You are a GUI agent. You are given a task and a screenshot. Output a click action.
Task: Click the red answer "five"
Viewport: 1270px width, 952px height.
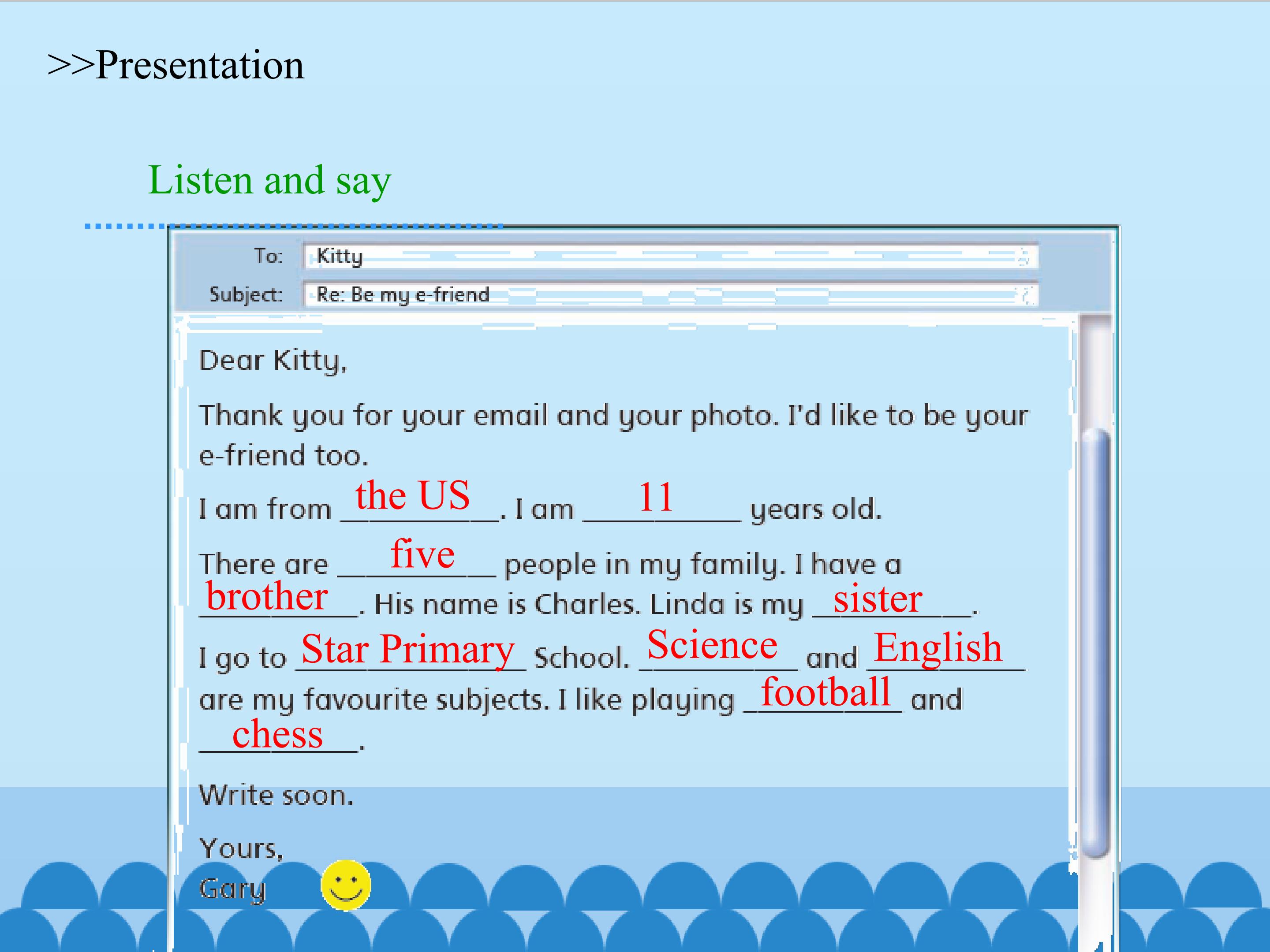coord(422,554)
